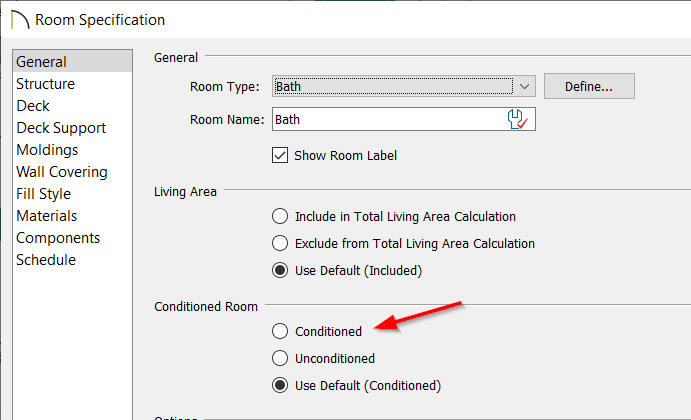Switch to the Schedule panel
Image resolution: width=691 pixels, height=420 pixels.
click(x=46, y=260)
